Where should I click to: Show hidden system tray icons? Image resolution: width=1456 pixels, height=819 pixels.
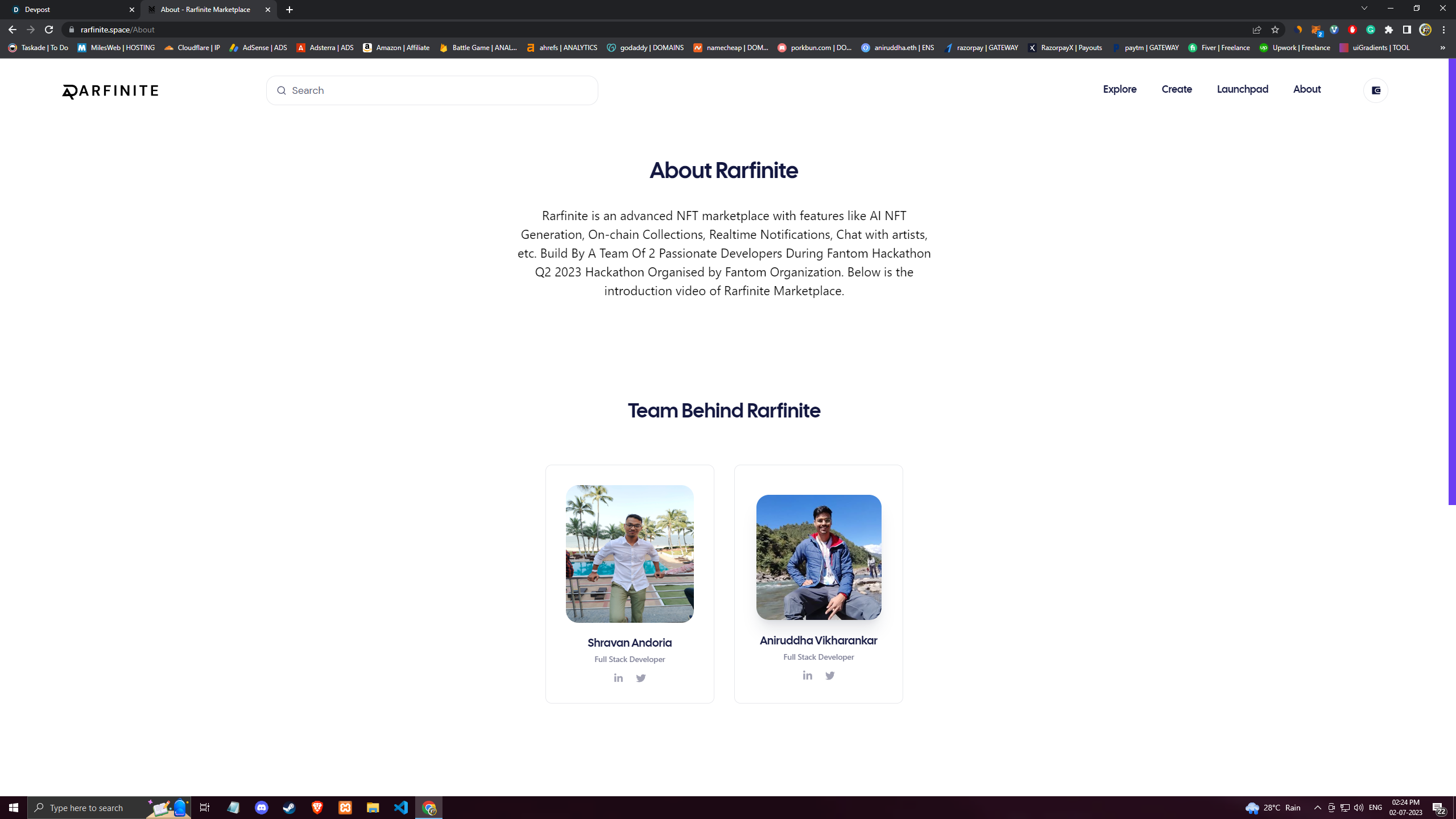coord(1317,808)
